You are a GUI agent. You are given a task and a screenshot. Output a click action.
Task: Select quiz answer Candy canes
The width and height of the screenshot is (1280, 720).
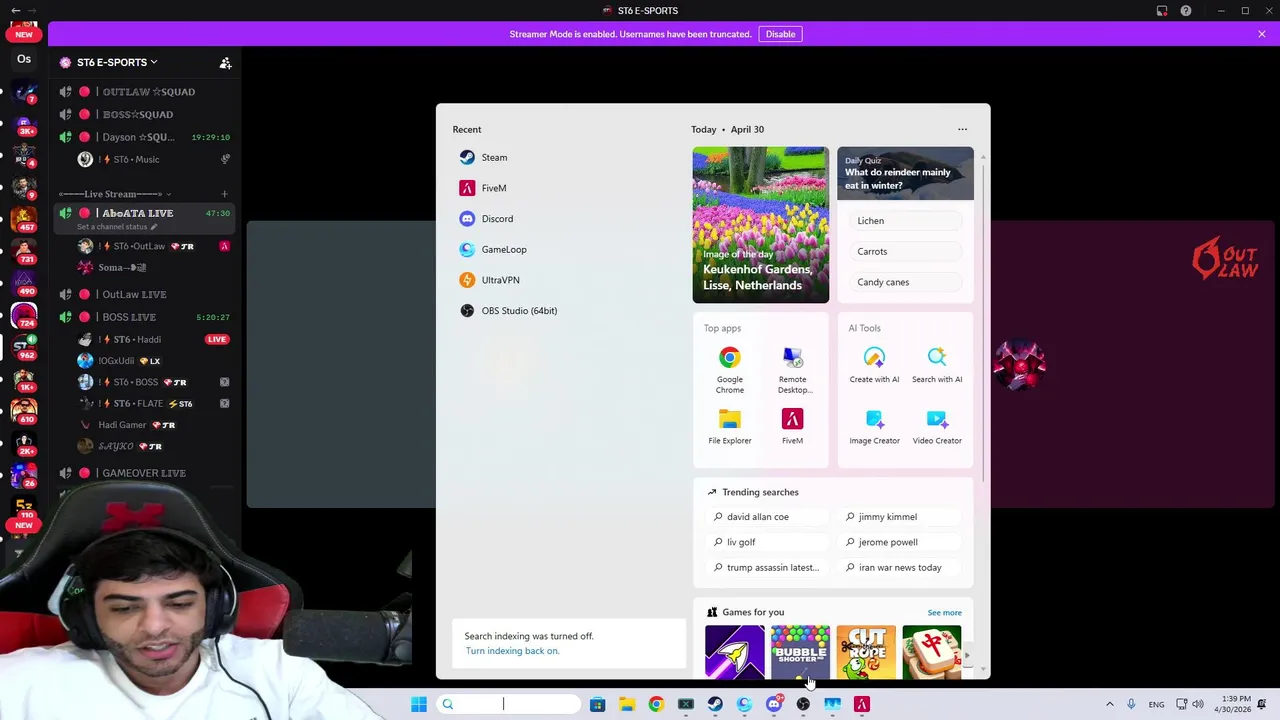(905, 282)
